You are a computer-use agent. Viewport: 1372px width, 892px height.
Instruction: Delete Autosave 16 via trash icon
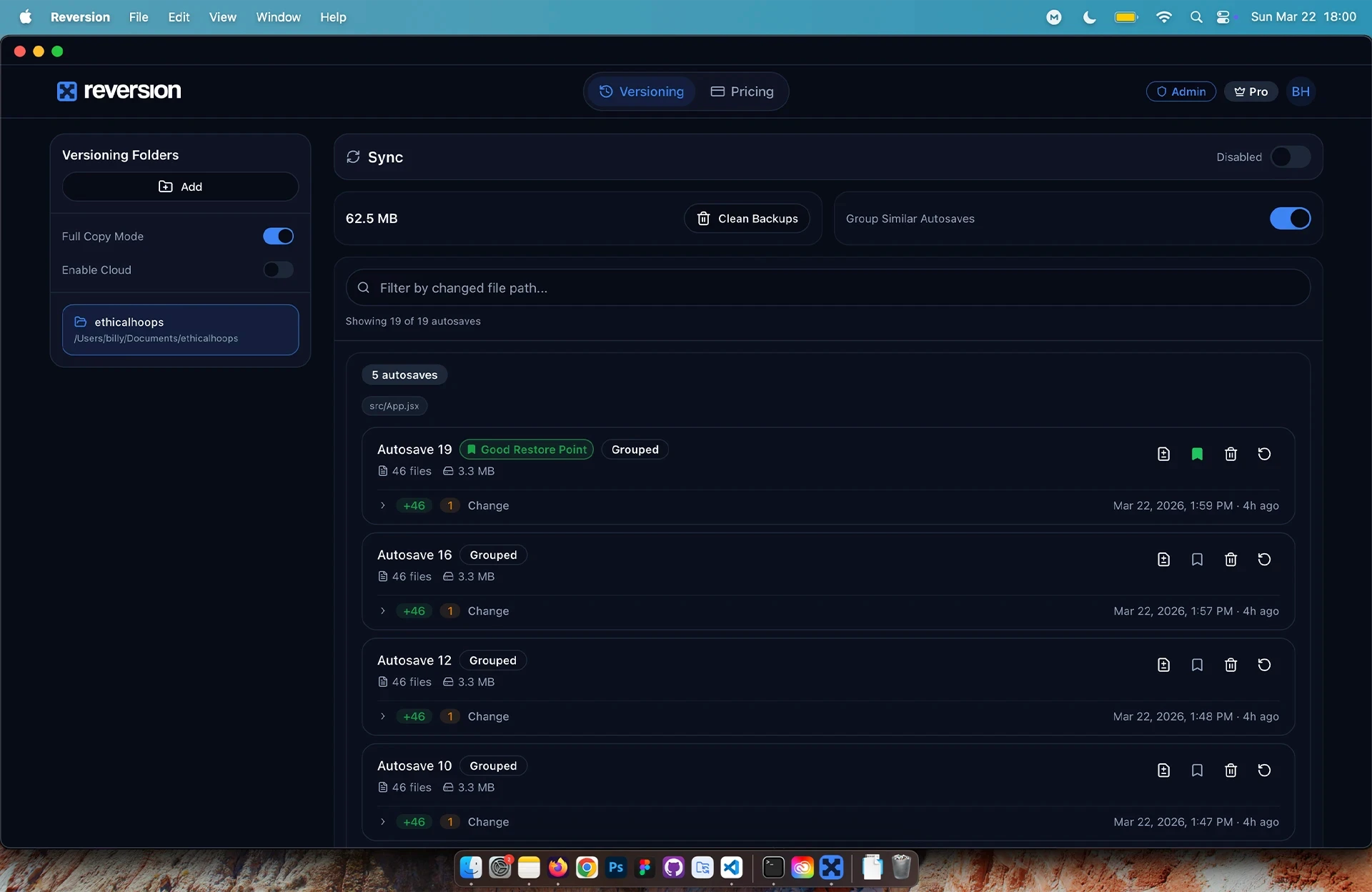point(1231,560)
